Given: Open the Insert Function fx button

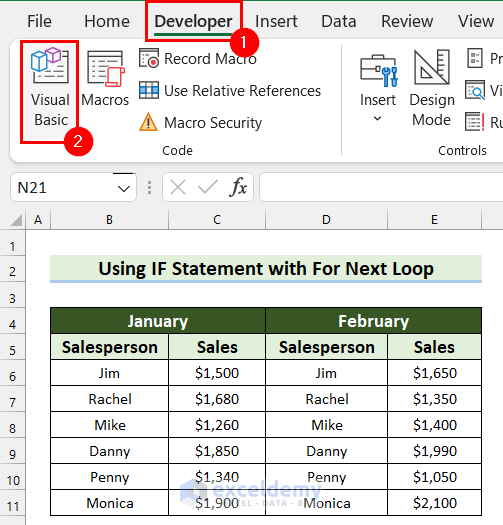Looking at the screenshot, I should [238, 187].
